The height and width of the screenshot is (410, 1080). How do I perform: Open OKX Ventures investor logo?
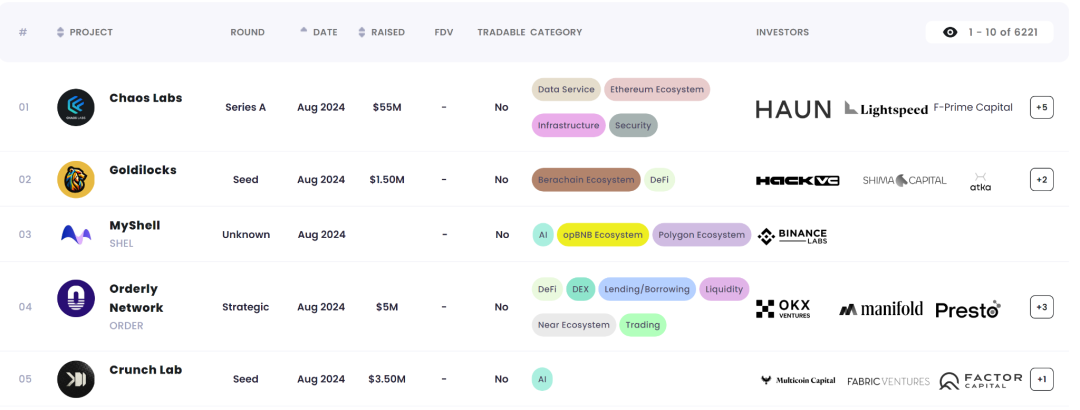(x=783, y=309)
